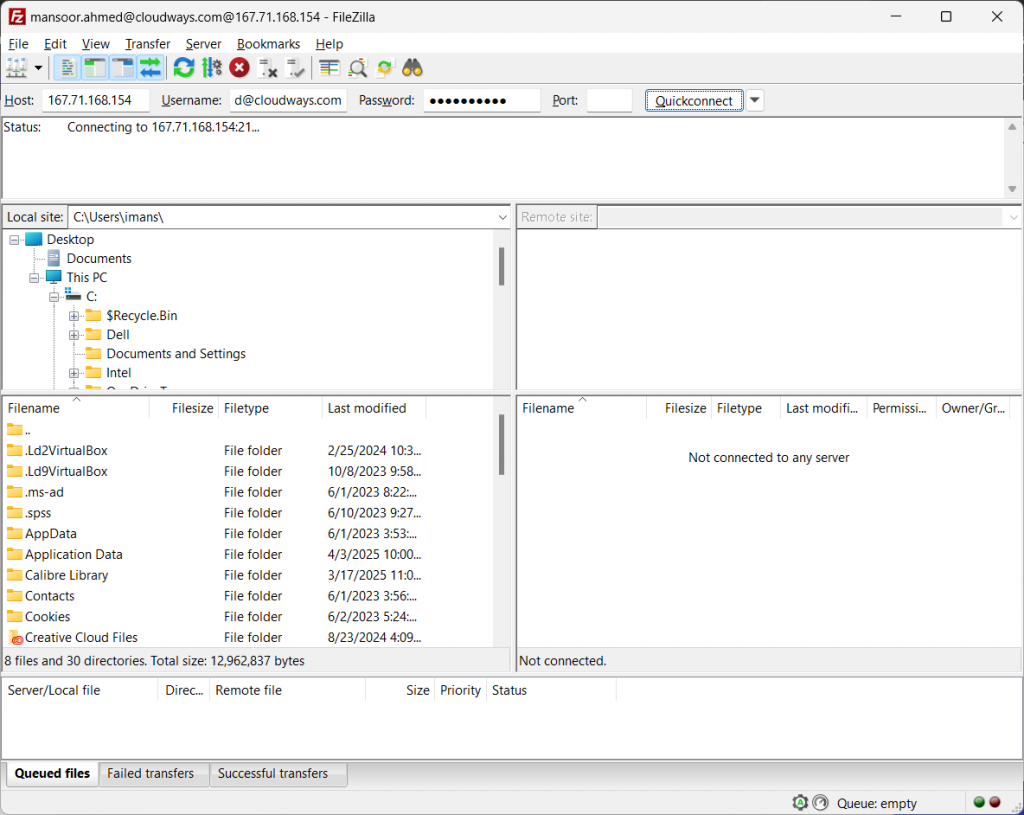Open the Site Manager
Image resolution: width=1024 pixels, height=815 pixels.
tap(18, 67)
